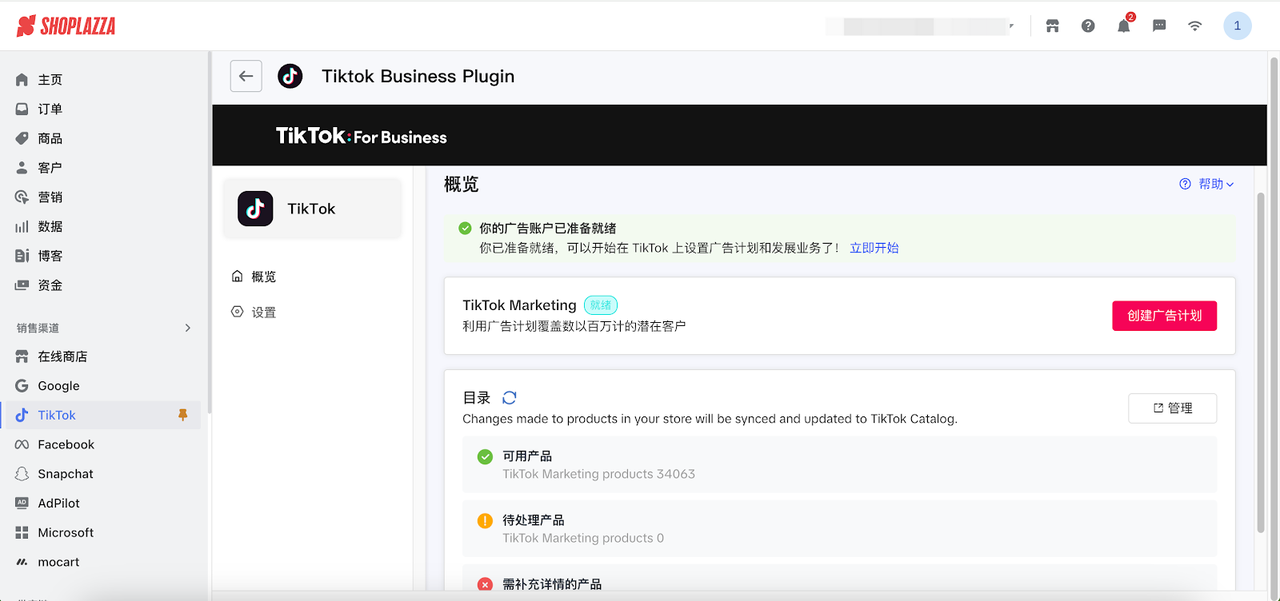Click the catalog sync refresh icon
This screenshot has height=601, width=1280.
tap(509, 398)
